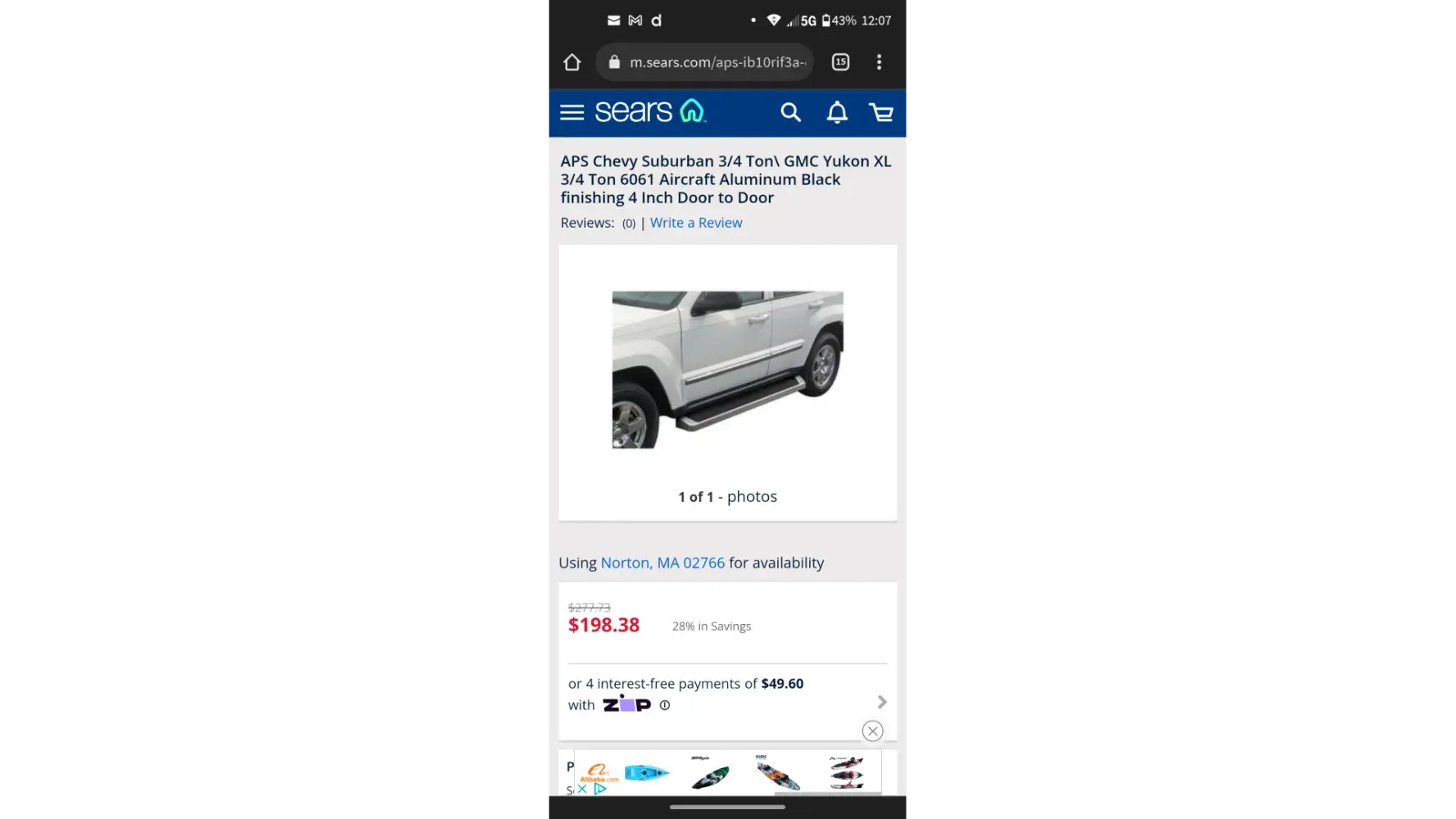The width and height of the screenshot is (1456, 819).
Task: Open notifications bell icon
Action: [837, 112]
